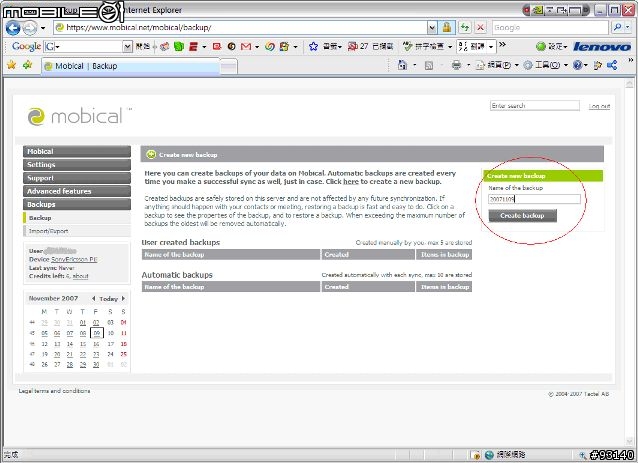Click Add to Favorites star-plus icon
The image size is (638, 463).
pyautogui.click(x=28, y=65)
